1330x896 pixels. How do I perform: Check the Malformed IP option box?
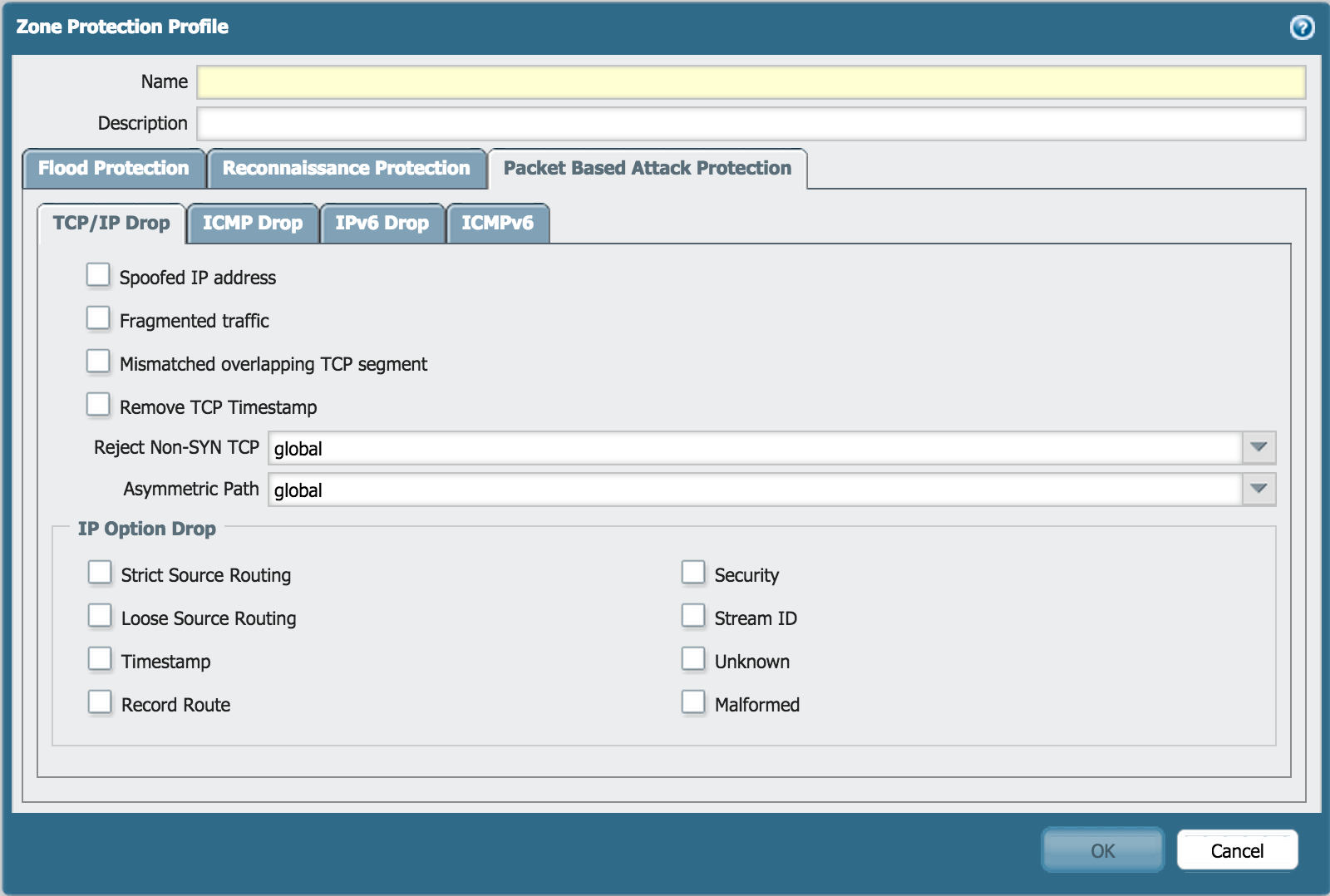coord(693,702)
